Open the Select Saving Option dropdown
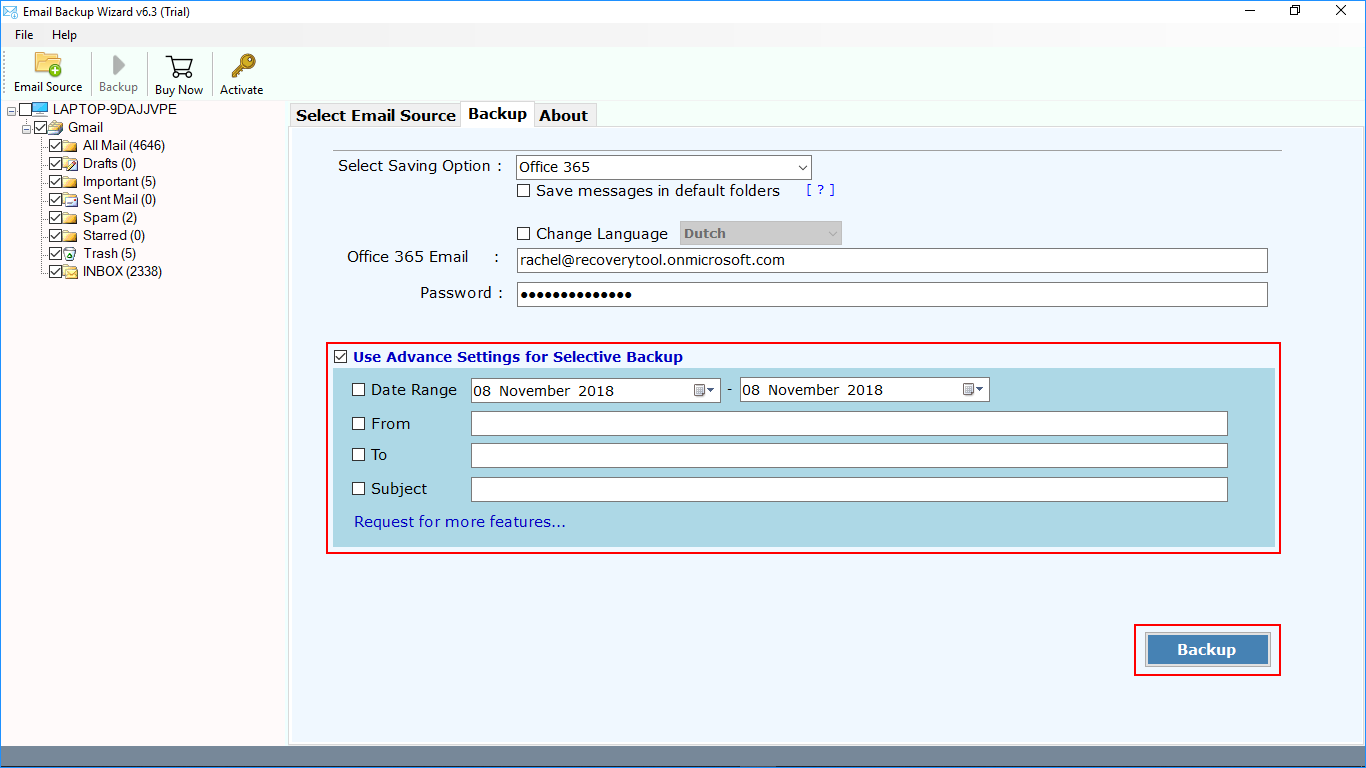The height and width of the screenshot is (768, 1366). (664, 167)
